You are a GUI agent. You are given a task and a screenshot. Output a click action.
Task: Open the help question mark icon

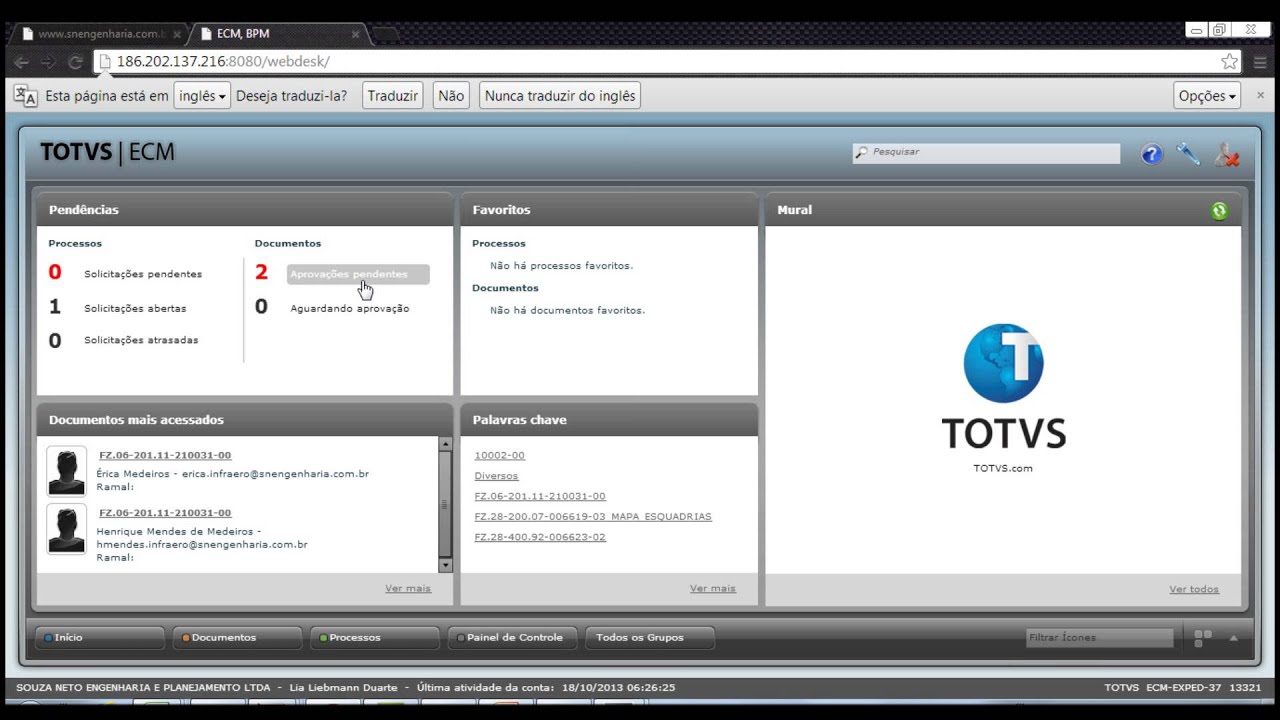coord(1152,154)
